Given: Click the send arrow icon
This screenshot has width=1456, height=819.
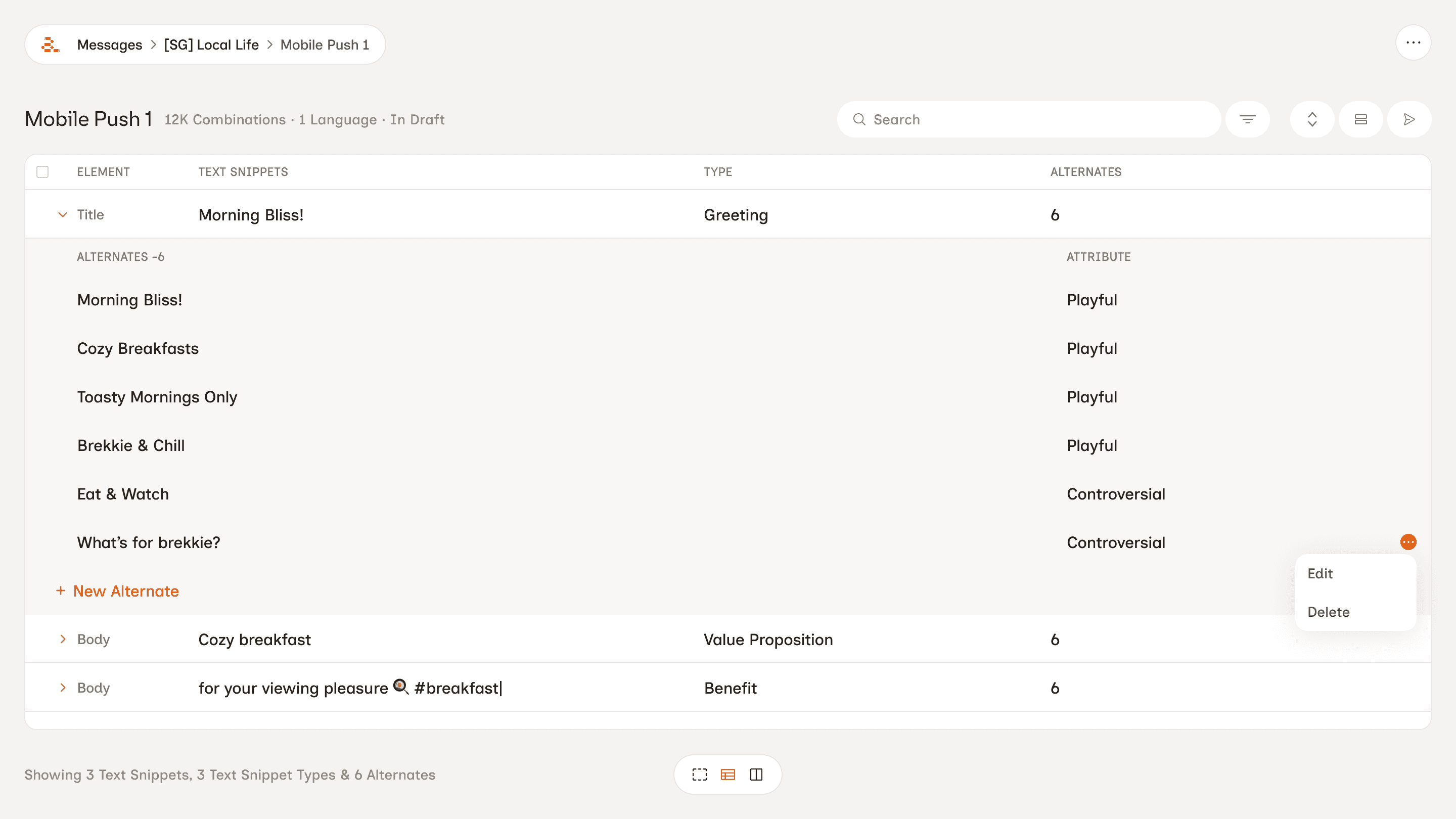Looking at the screenshot, I should tap(1409, 119).
